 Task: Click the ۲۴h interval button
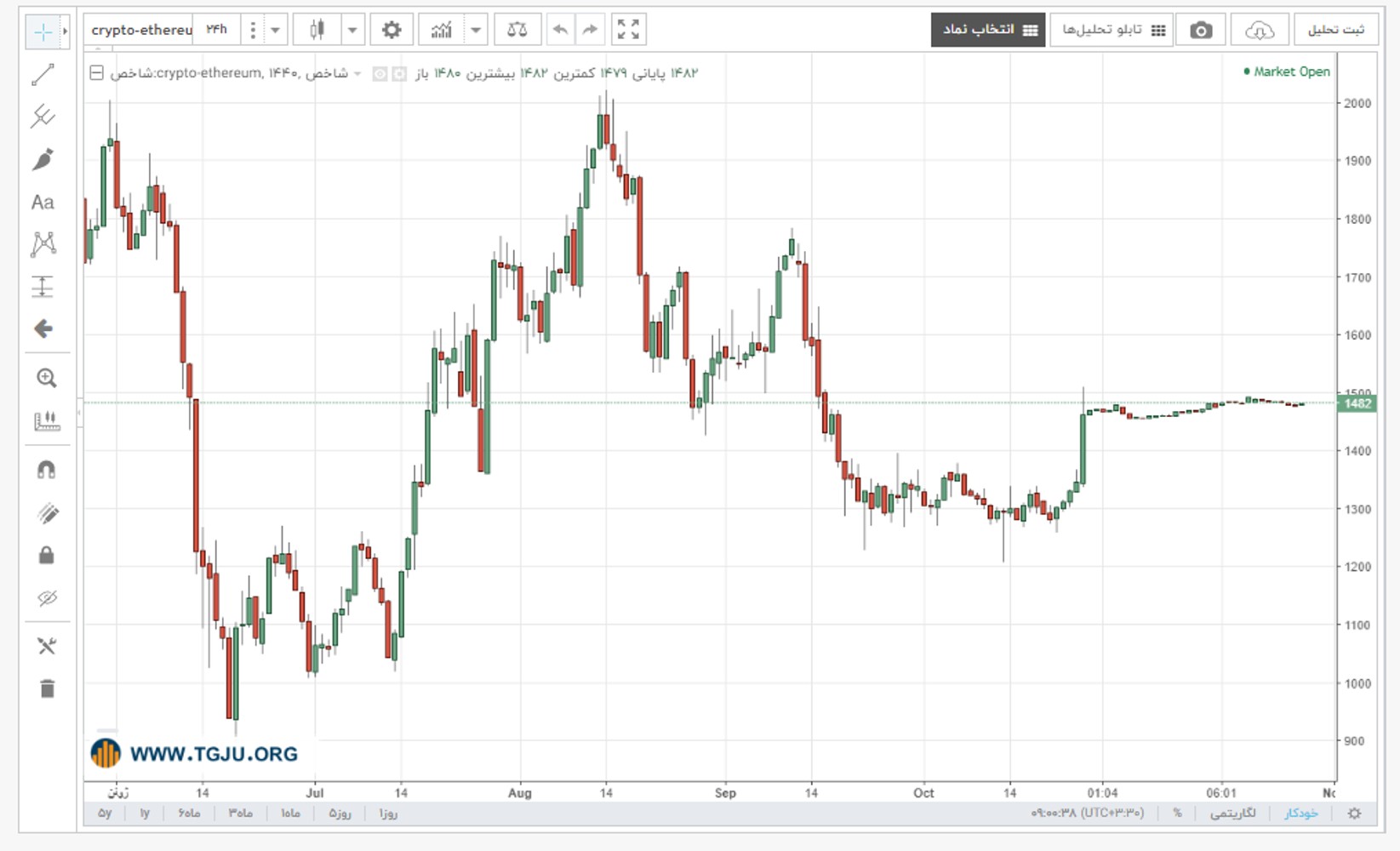(217, 30)
